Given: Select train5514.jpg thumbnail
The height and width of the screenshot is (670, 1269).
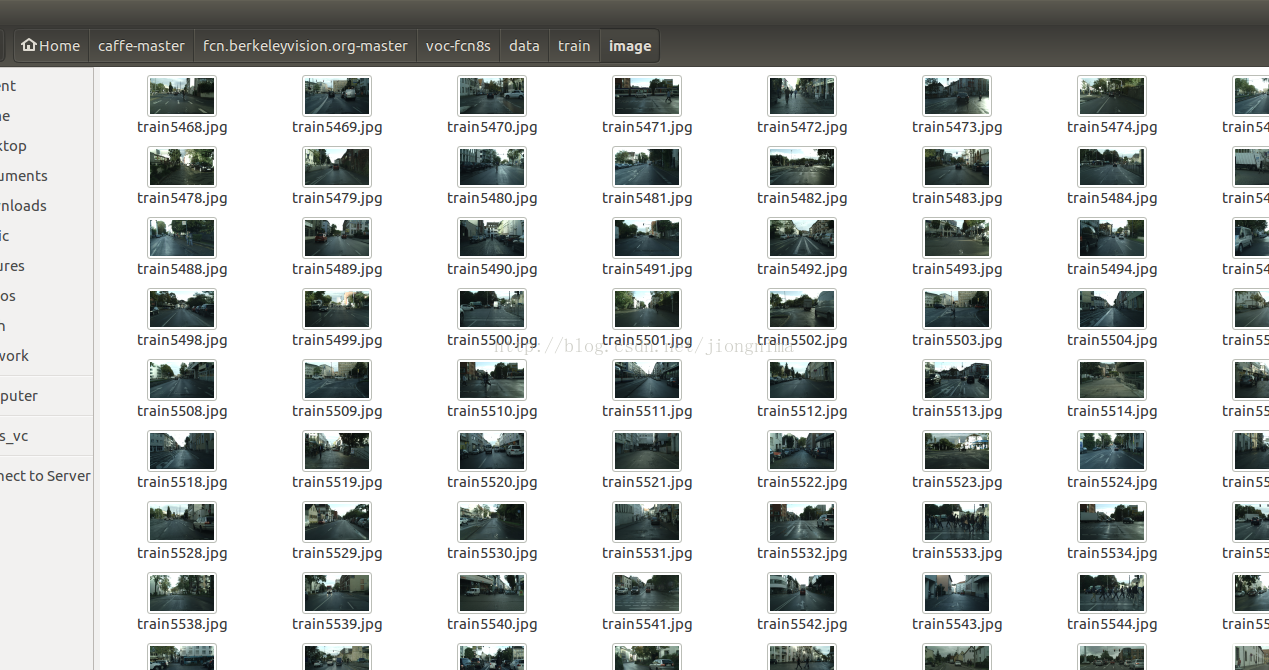Looking at the screenshot, I should click(1112, 380).
